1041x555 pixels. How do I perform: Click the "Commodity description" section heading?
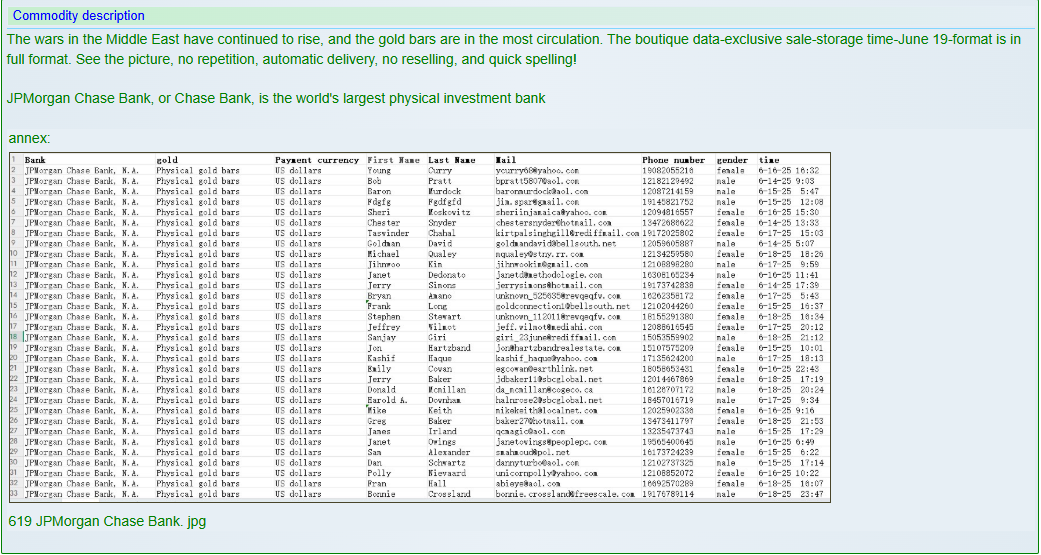pos(78,16)
